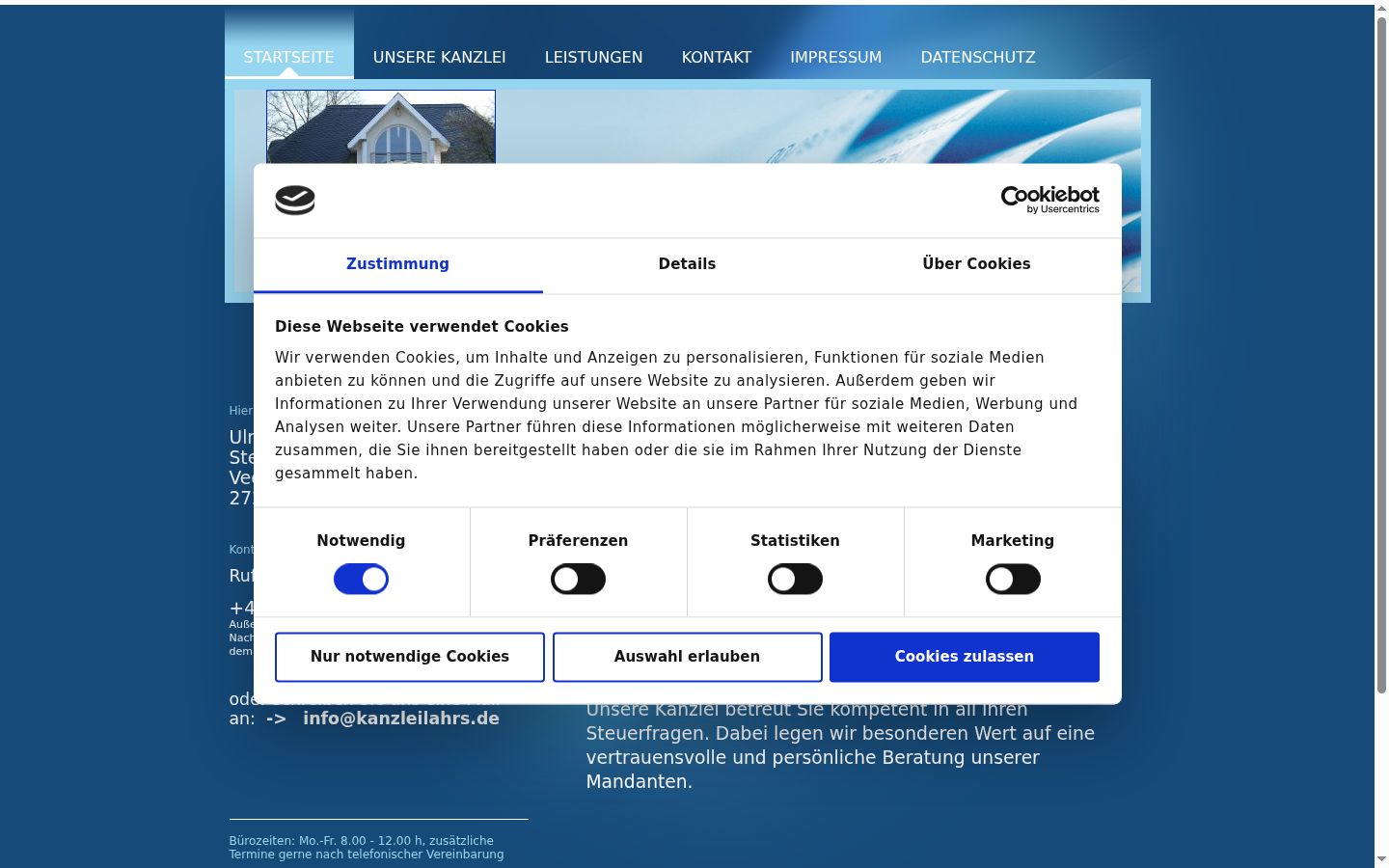Open the Über Cookies tab
This screenshot has width=1389, height=868.
976,264
